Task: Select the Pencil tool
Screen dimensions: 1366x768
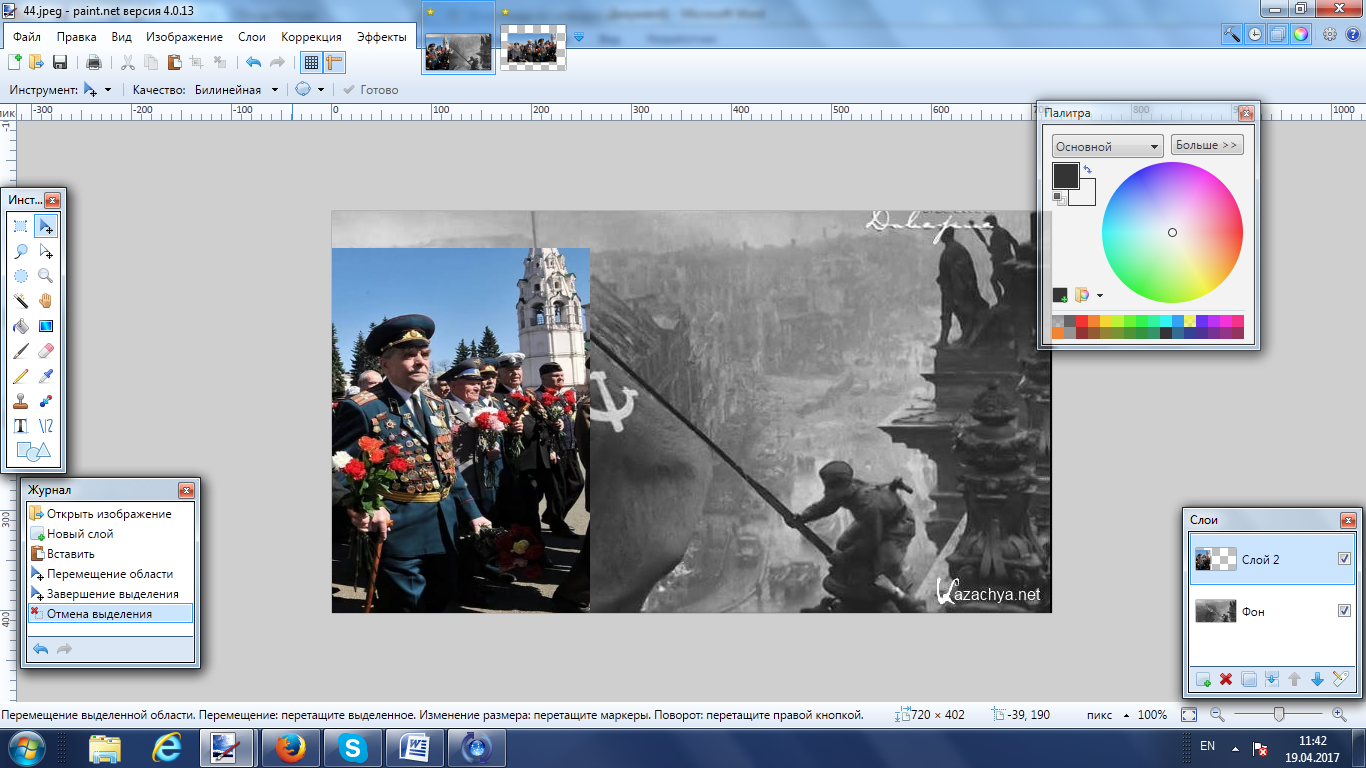Action: point(20,376)
